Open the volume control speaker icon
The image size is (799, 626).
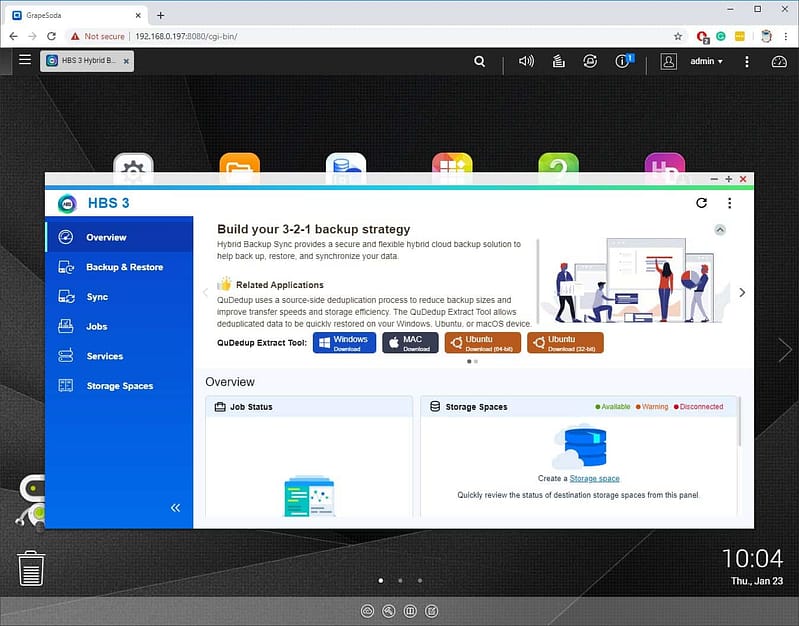click(526, 61)
